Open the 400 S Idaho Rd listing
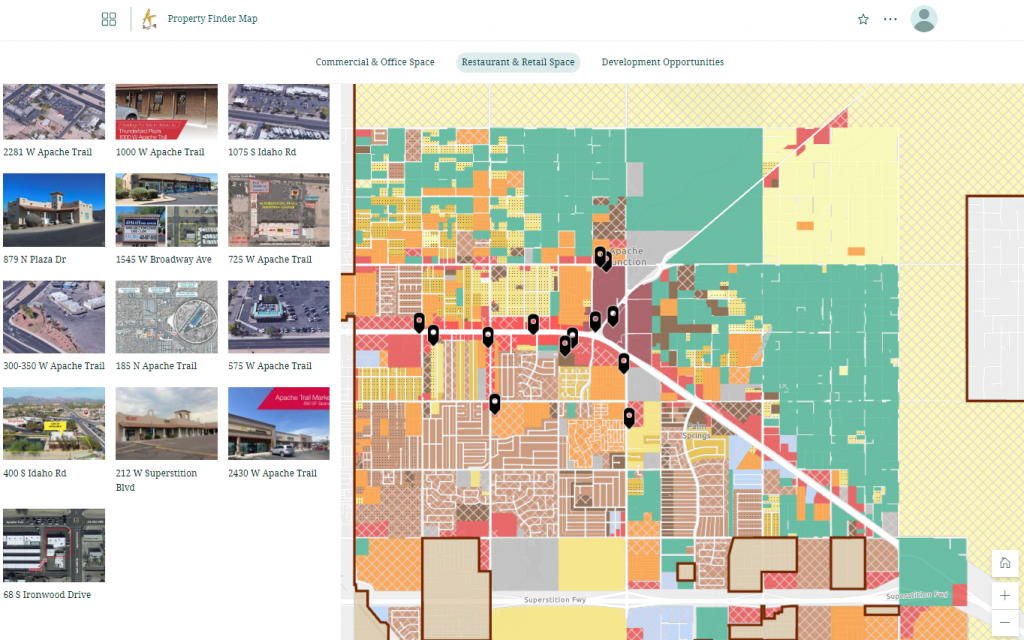 [x=54, y=423]
